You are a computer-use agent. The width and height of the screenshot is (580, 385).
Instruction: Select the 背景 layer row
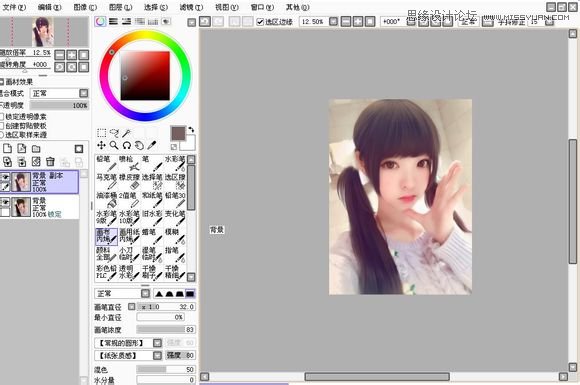point(40,207)
